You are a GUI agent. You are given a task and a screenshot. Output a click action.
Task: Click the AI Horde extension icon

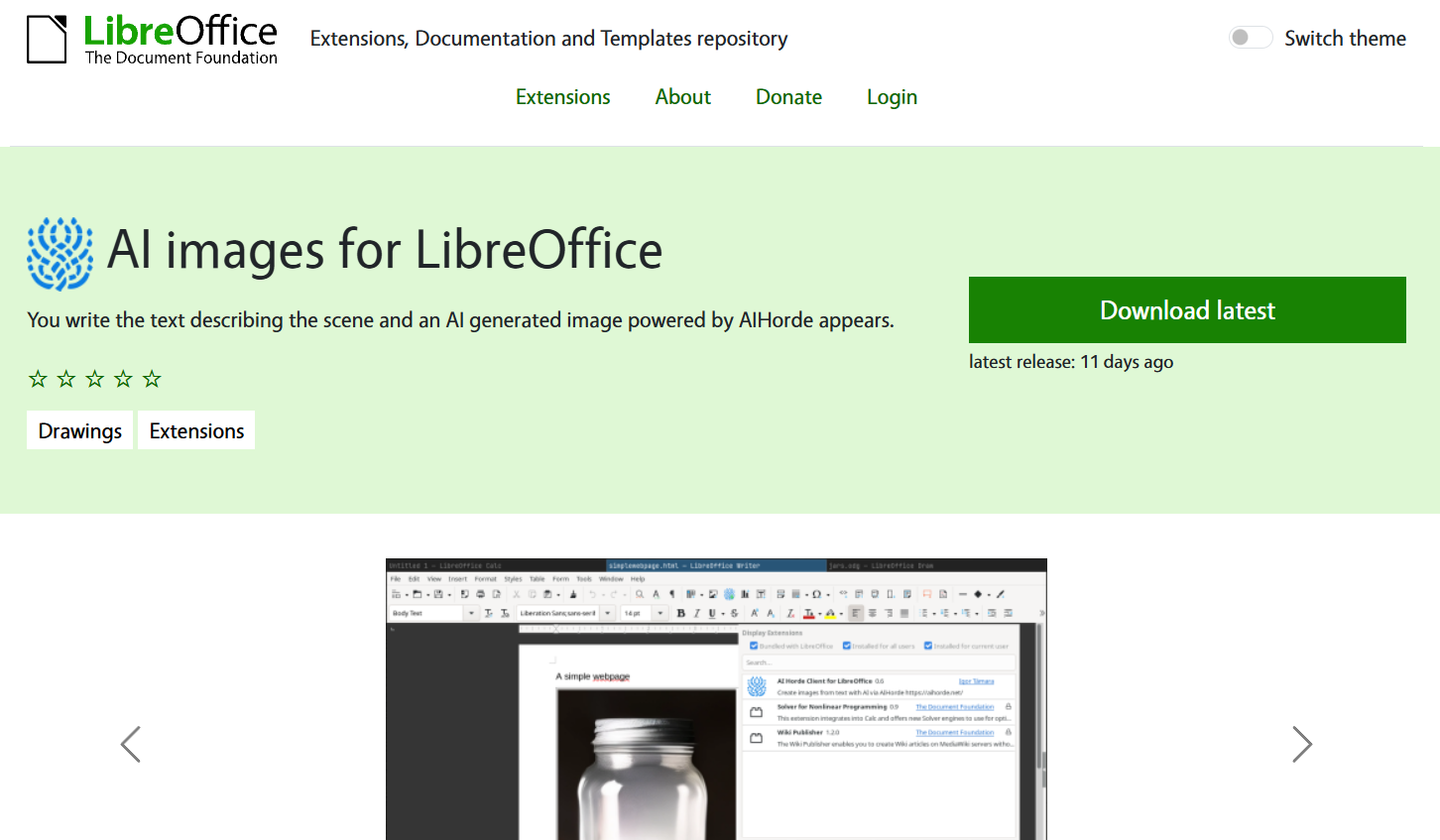(x=60, y=254)
